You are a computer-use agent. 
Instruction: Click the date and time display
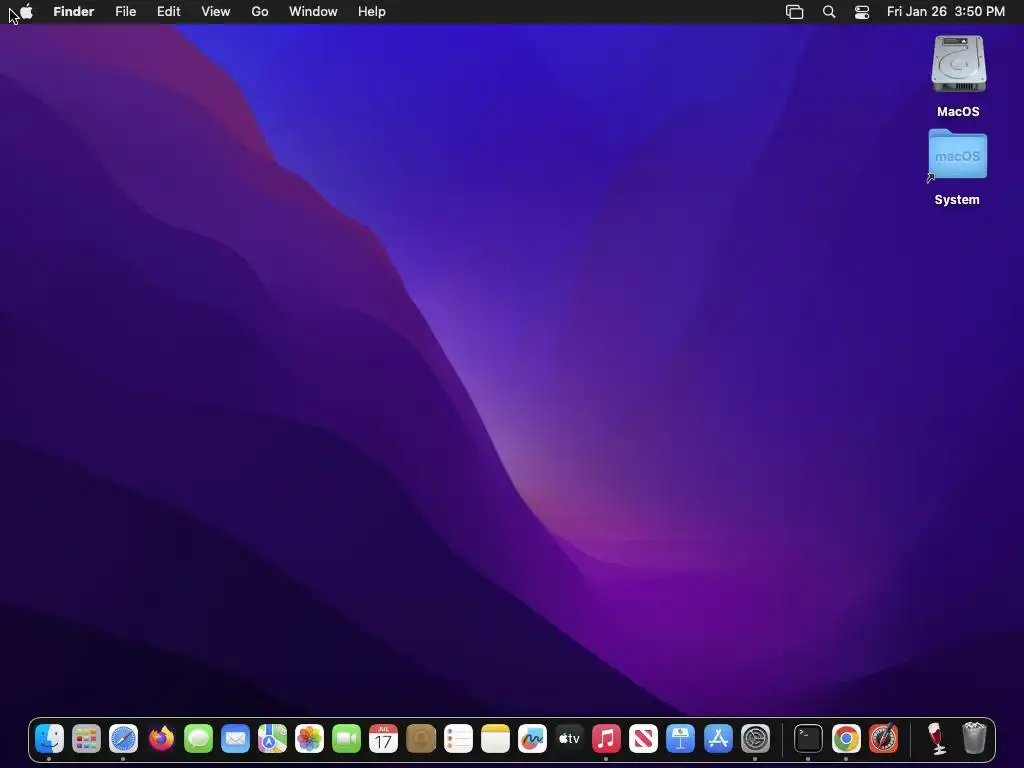click(x=946, y=12)
